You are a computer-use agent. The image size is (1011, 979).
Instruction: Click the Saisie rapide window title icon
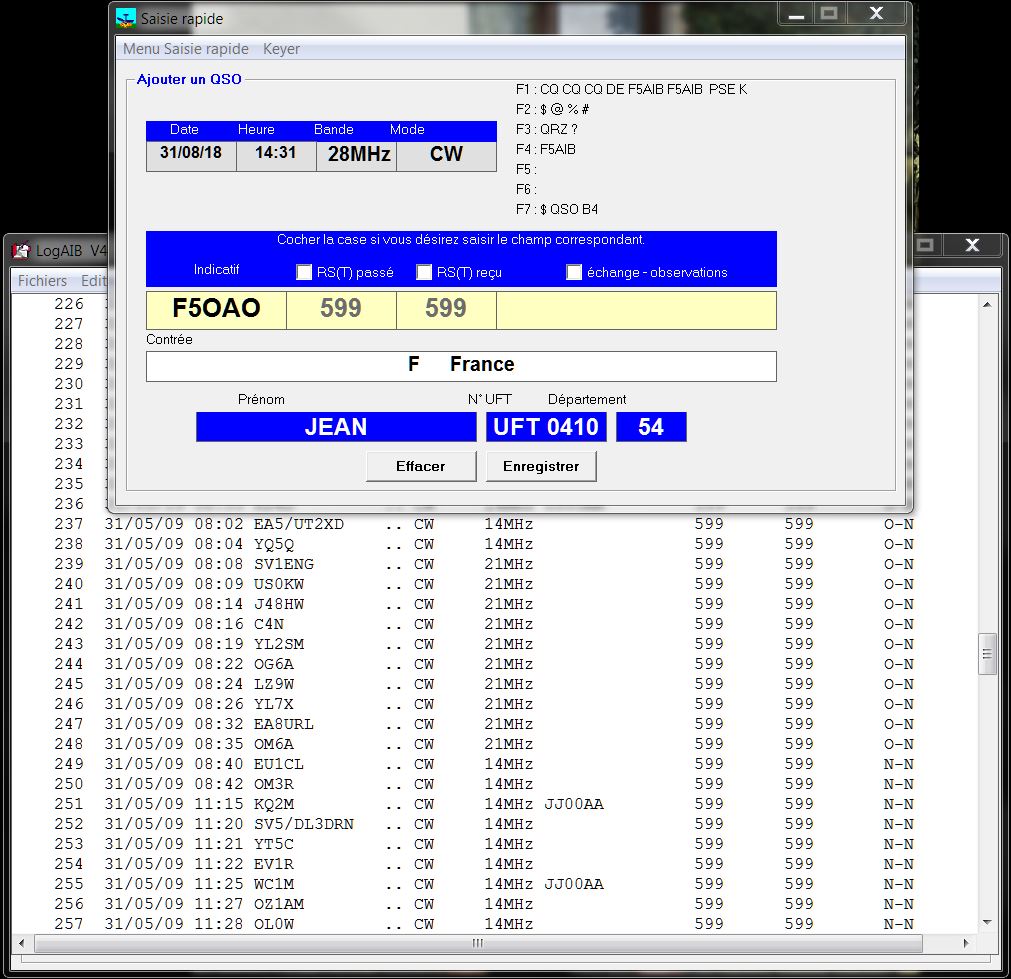[126, 18]
